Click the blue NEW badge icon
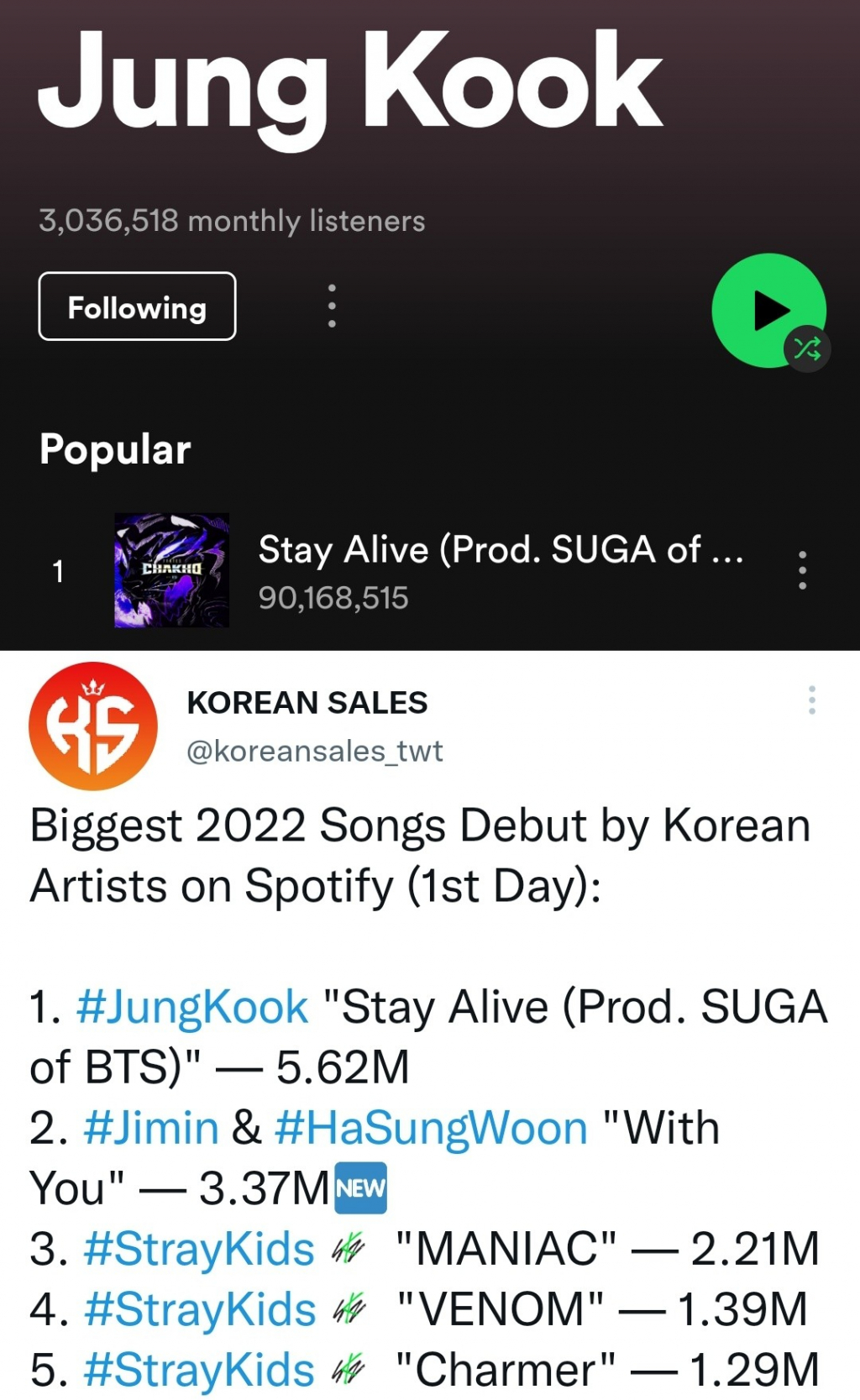 tap(361, 1188)
